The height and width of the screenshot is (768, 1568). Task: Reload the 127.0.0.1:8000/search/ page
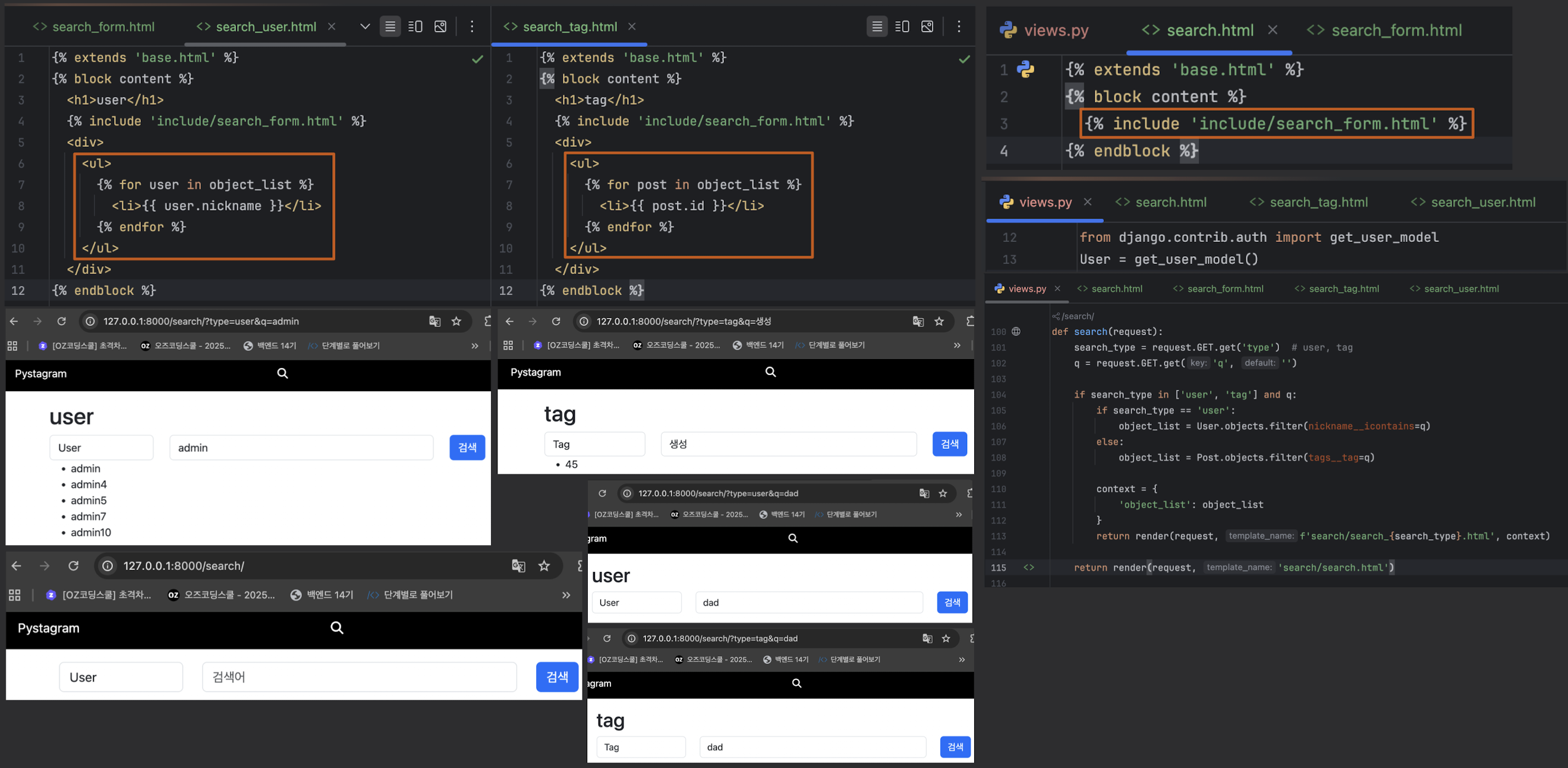74,566
